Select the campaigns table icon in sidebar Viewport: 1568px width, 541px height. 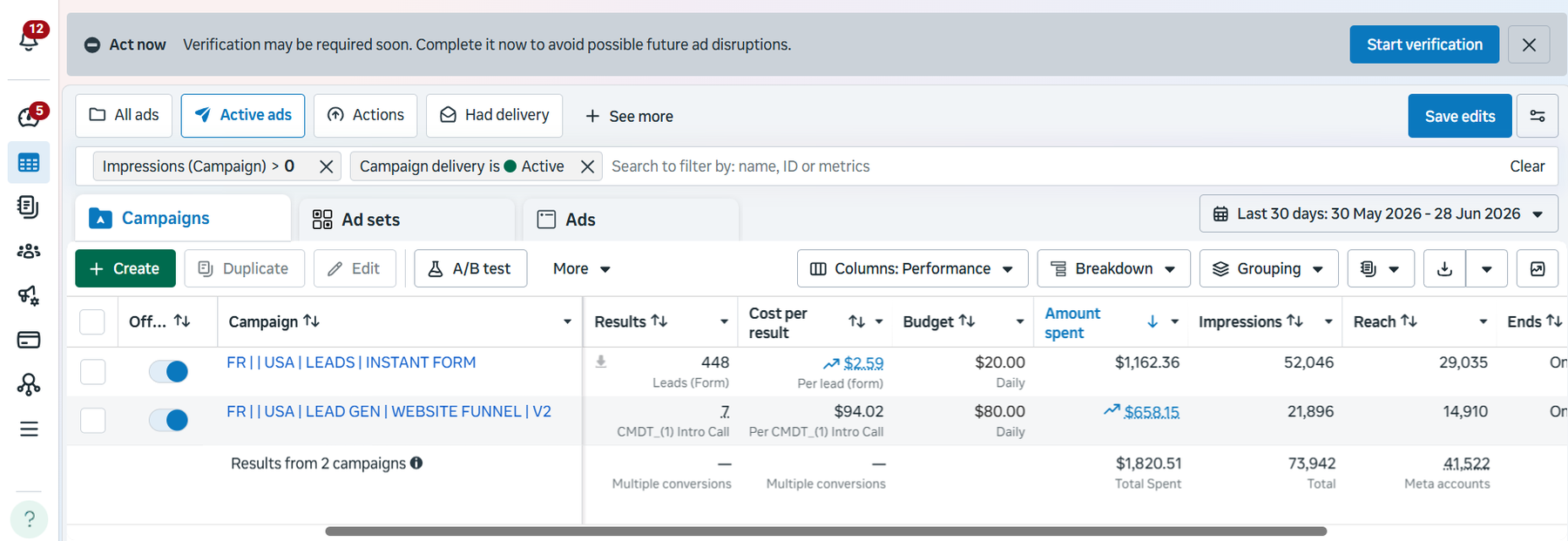29,163
